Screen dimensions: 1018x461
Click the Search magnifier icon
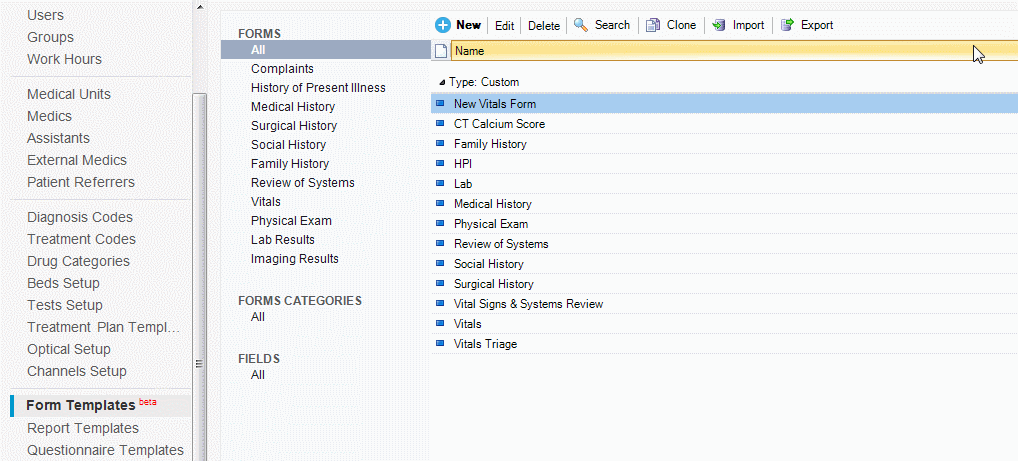[581, 25]
